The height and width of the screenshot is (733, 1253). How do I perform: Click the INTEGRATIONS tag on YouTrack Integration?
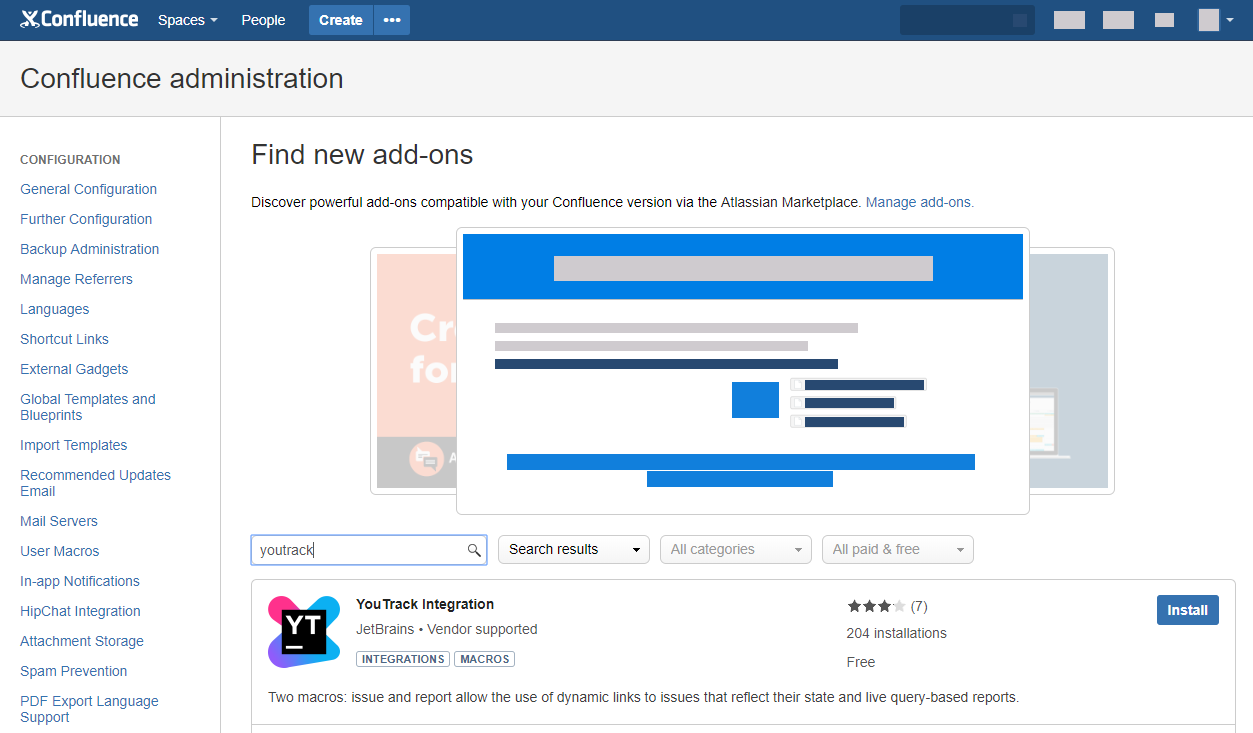402,658
